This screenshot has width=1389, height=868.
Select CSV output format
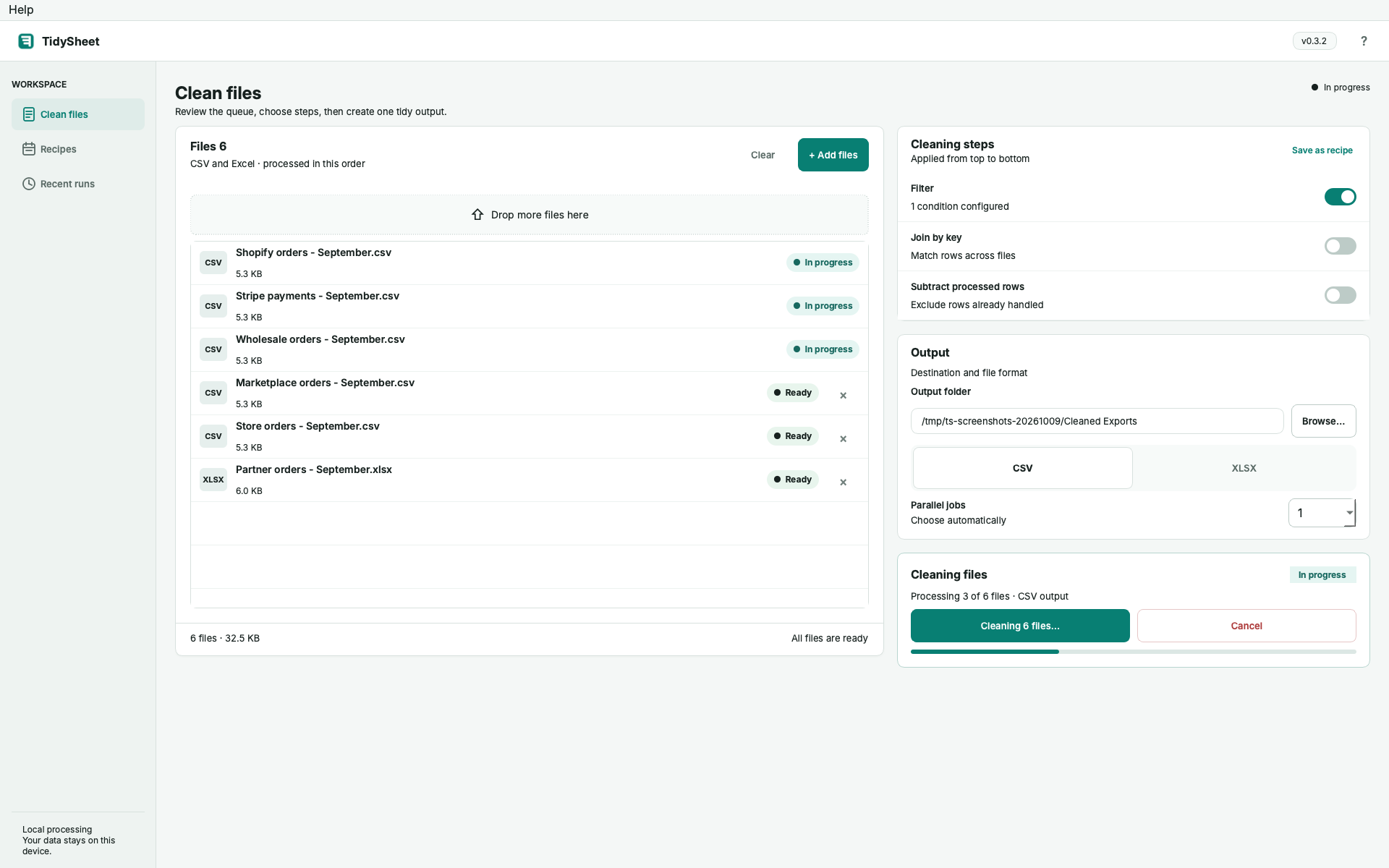coord(1022,468)
